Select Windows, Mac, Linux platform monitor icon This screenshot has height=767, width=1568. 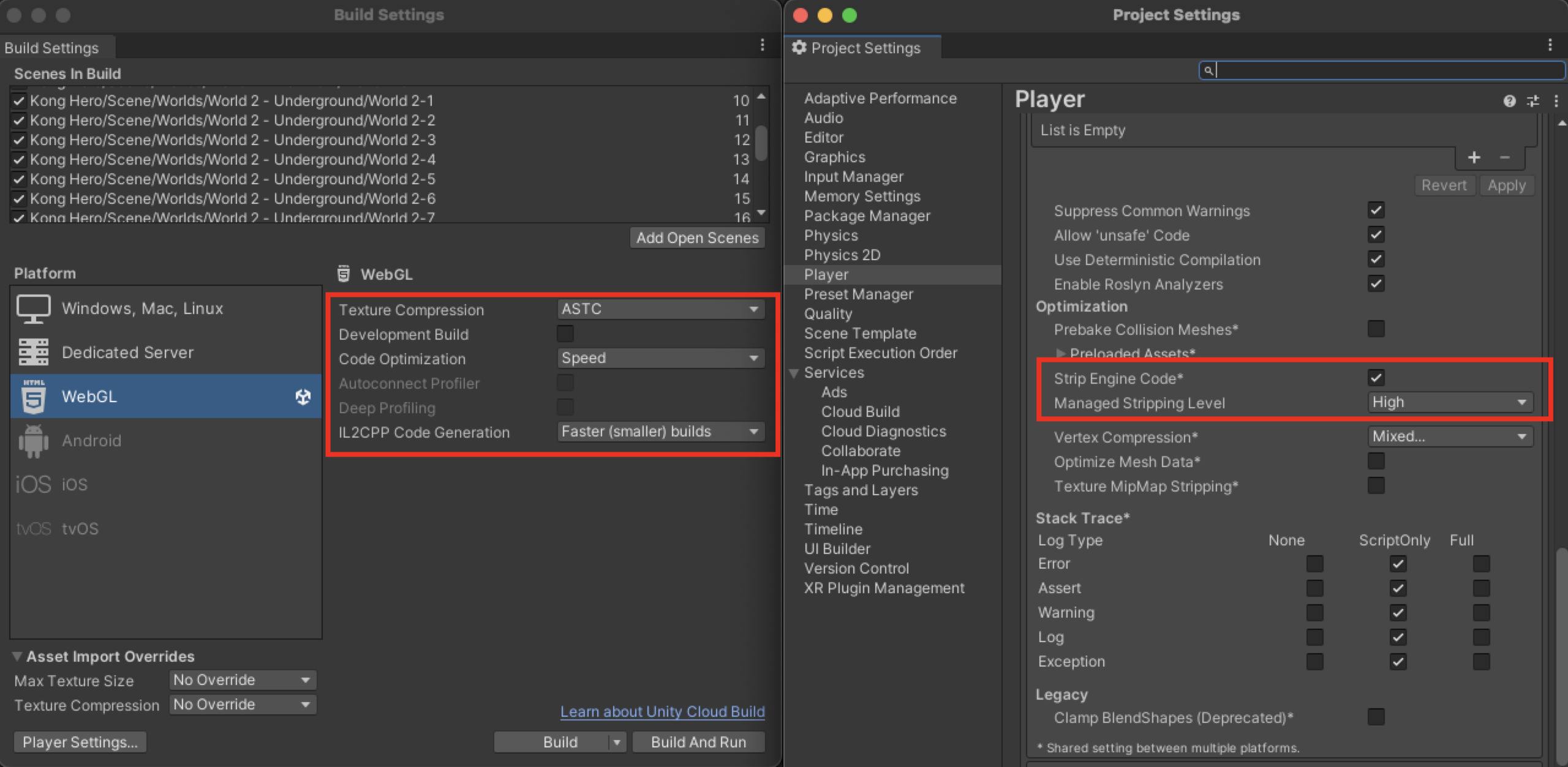33,309
